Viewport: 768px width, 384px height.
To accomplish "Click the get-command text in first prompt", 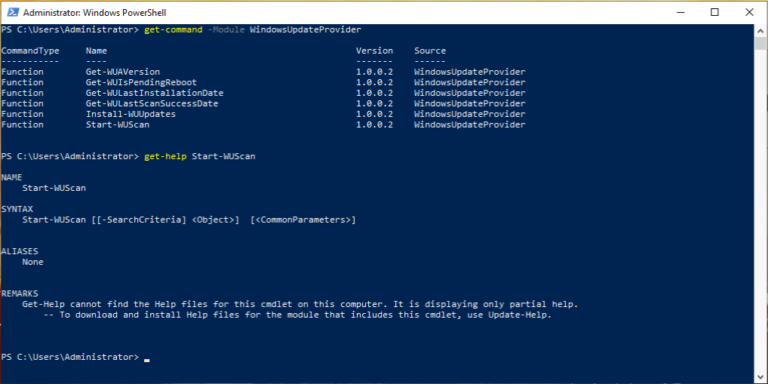I will 173,30.
